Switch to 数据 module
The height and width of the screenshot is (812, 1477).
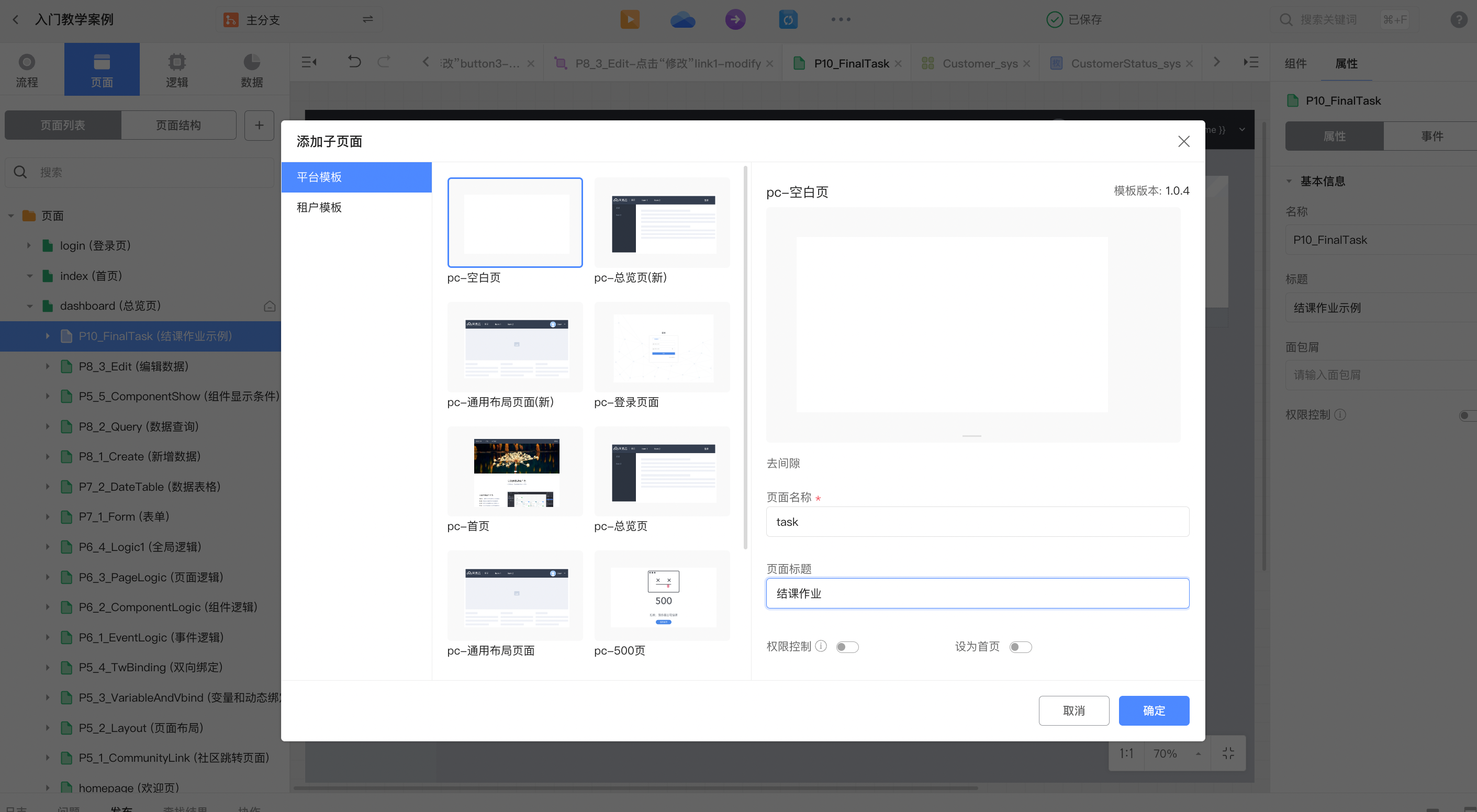click(252, 70)
